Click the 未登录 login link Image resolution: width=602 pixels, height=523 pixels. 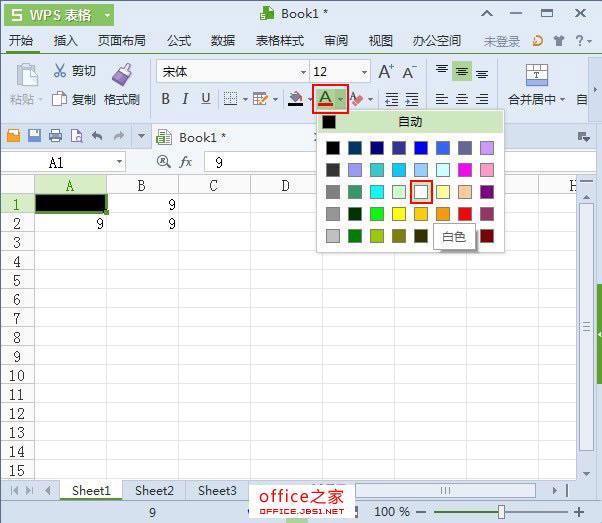tap(502, 41)
